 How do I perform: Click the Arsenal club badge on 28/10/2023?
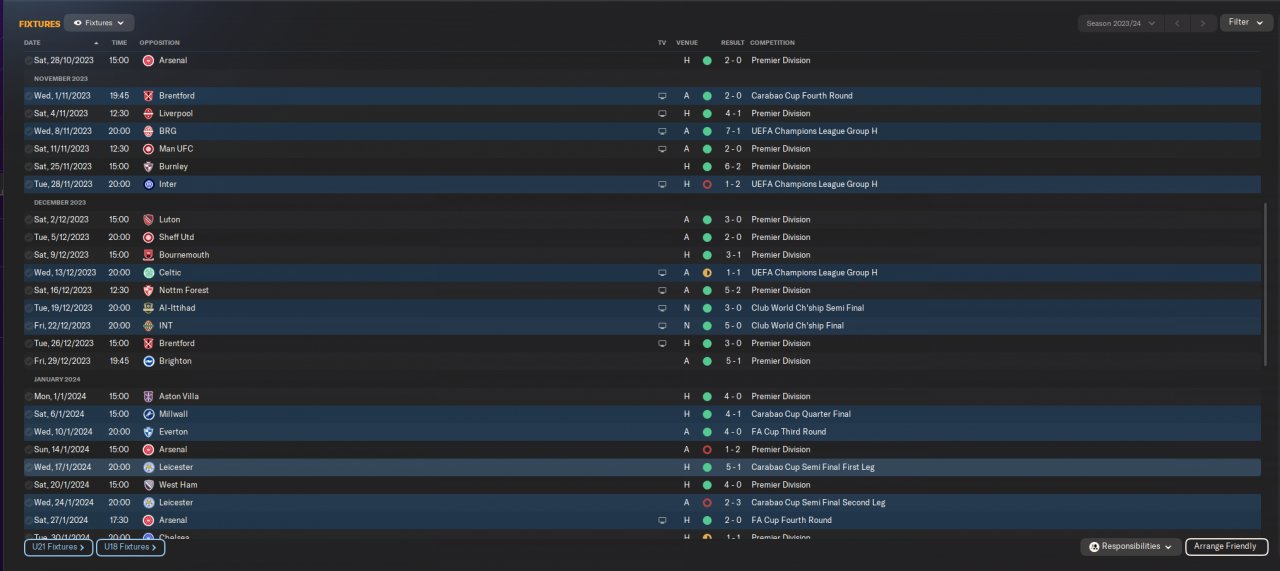pos(148,60)
